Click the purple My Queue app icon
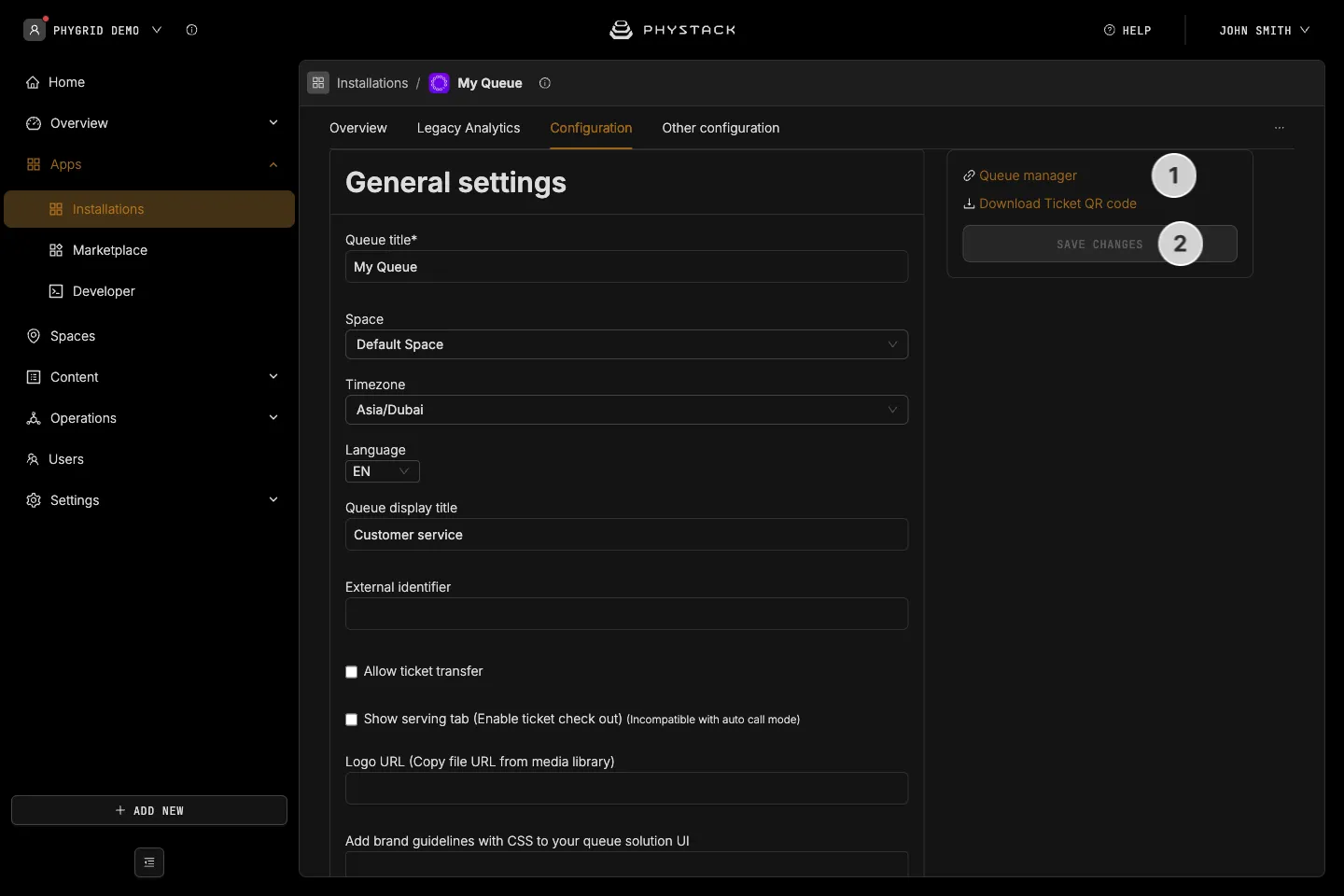The image size is (1344, 896). [x=440, y=83]
